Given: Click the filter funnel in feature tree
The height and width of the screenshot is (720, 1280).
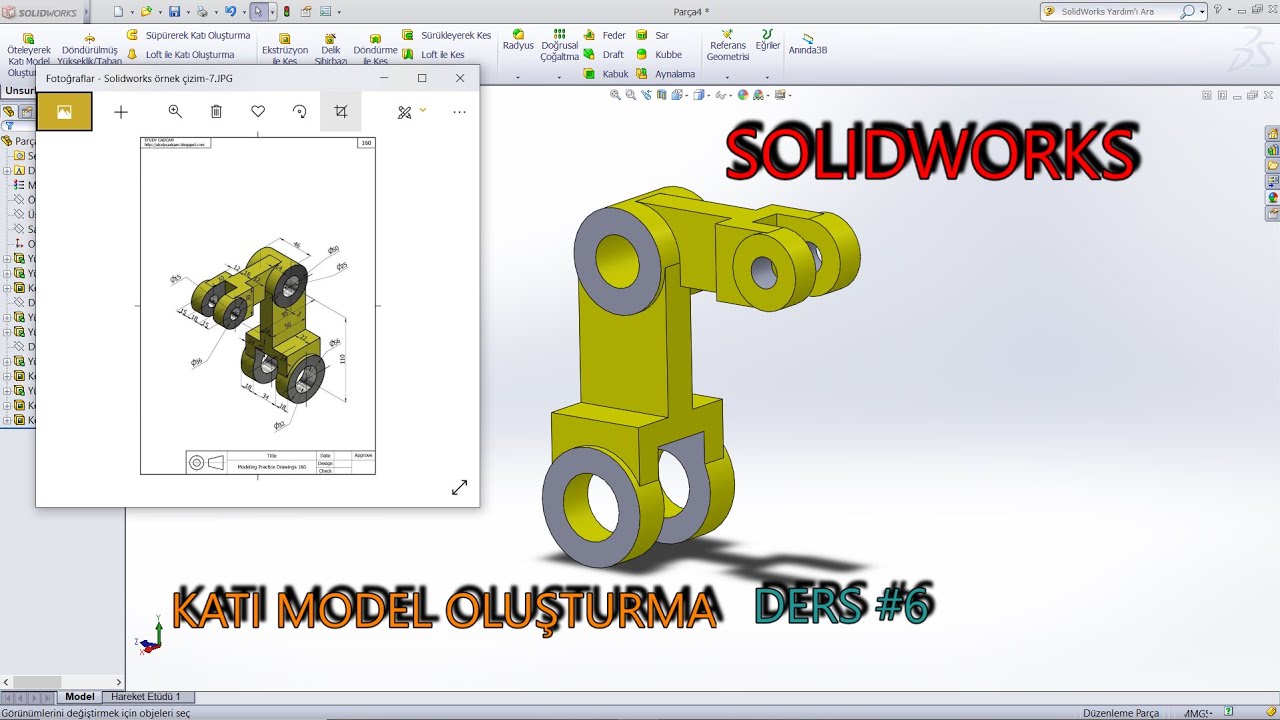Looking at the screenshot, I should pyautogui.click(x=9, y=127).
